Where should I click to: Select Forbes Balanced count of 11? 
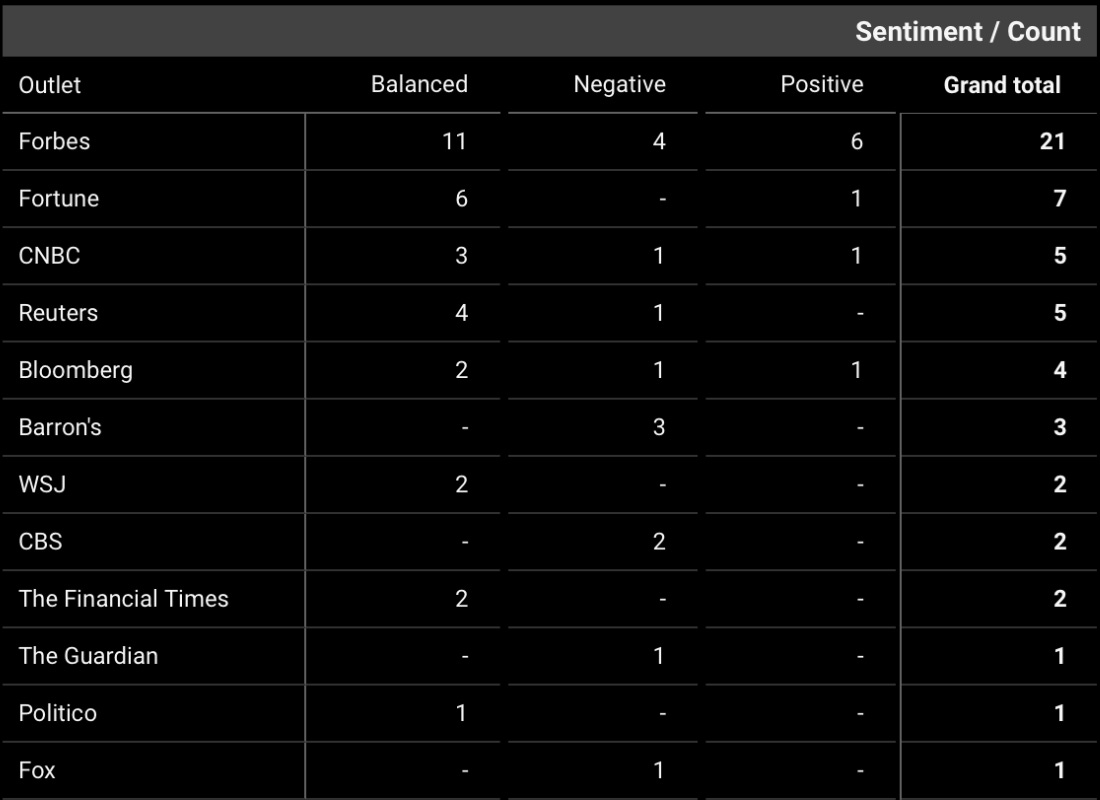454,141
